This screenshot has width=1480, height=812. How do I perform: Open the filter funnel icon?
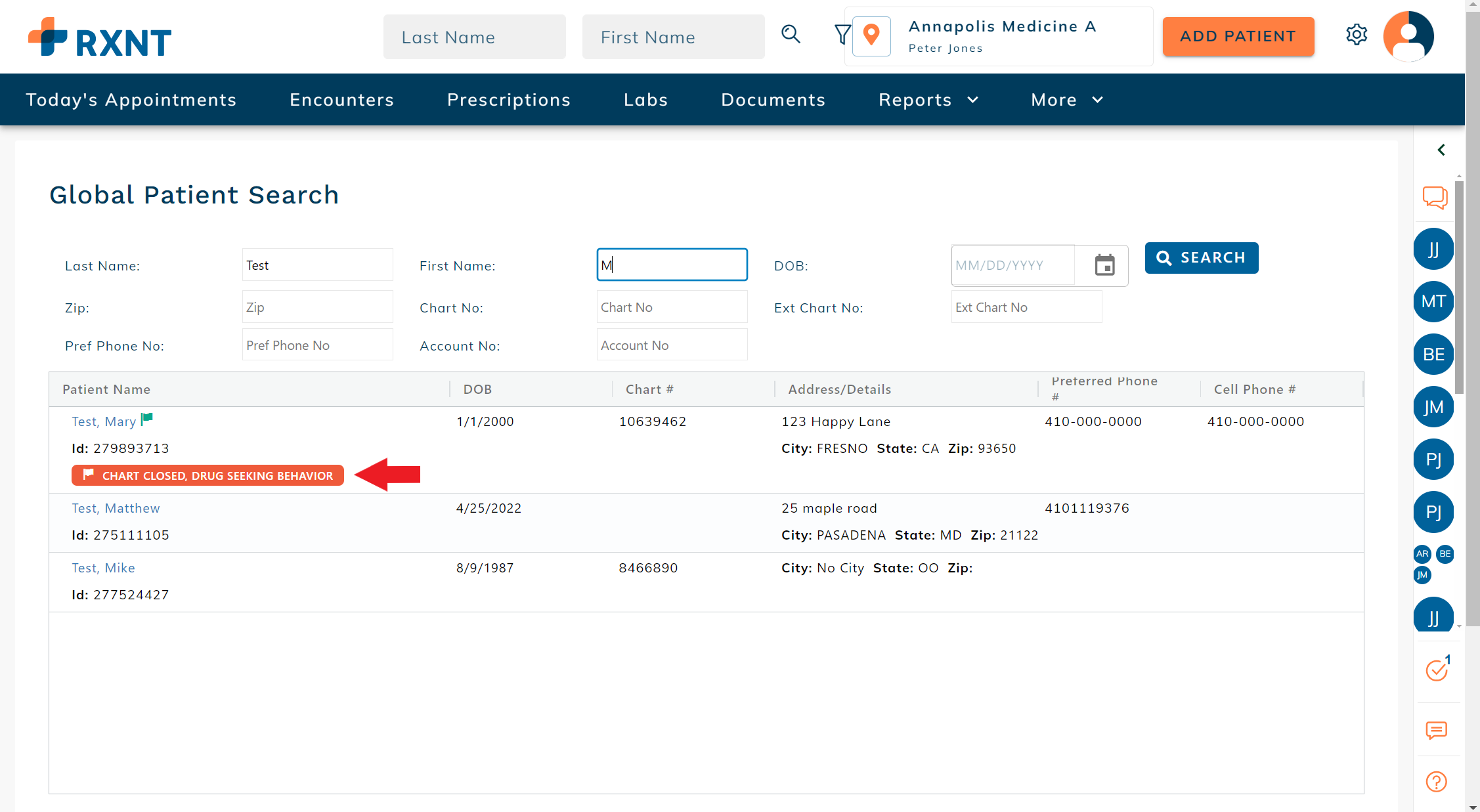coord(842,34)
